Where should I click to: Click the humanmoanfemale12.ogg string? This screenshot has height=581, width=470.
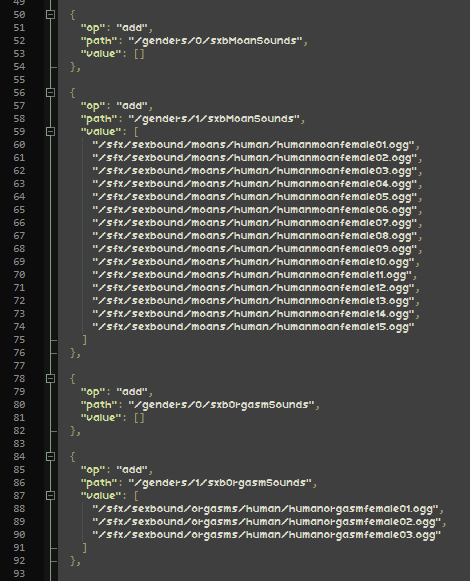[254, 288]
